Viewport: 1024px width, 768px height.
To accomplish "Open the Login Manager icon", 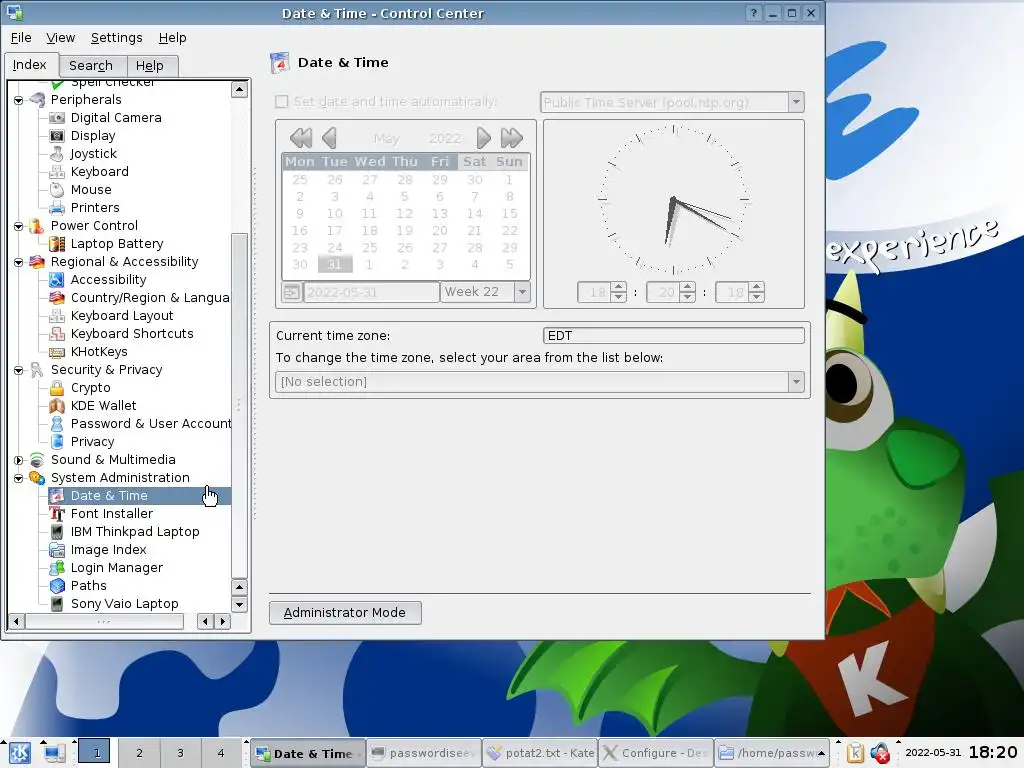I will tap(57, 568).
